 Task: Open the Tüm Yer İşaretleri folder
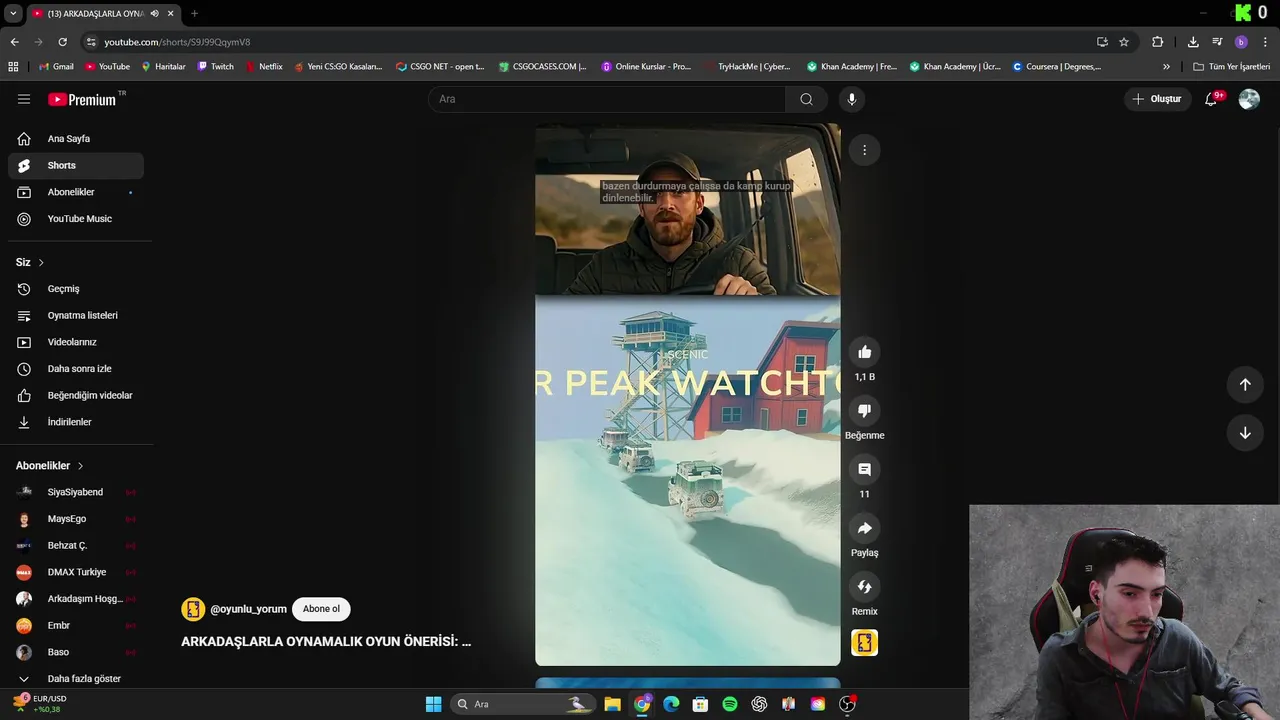pyautogui.click(x=1231, y=67)
